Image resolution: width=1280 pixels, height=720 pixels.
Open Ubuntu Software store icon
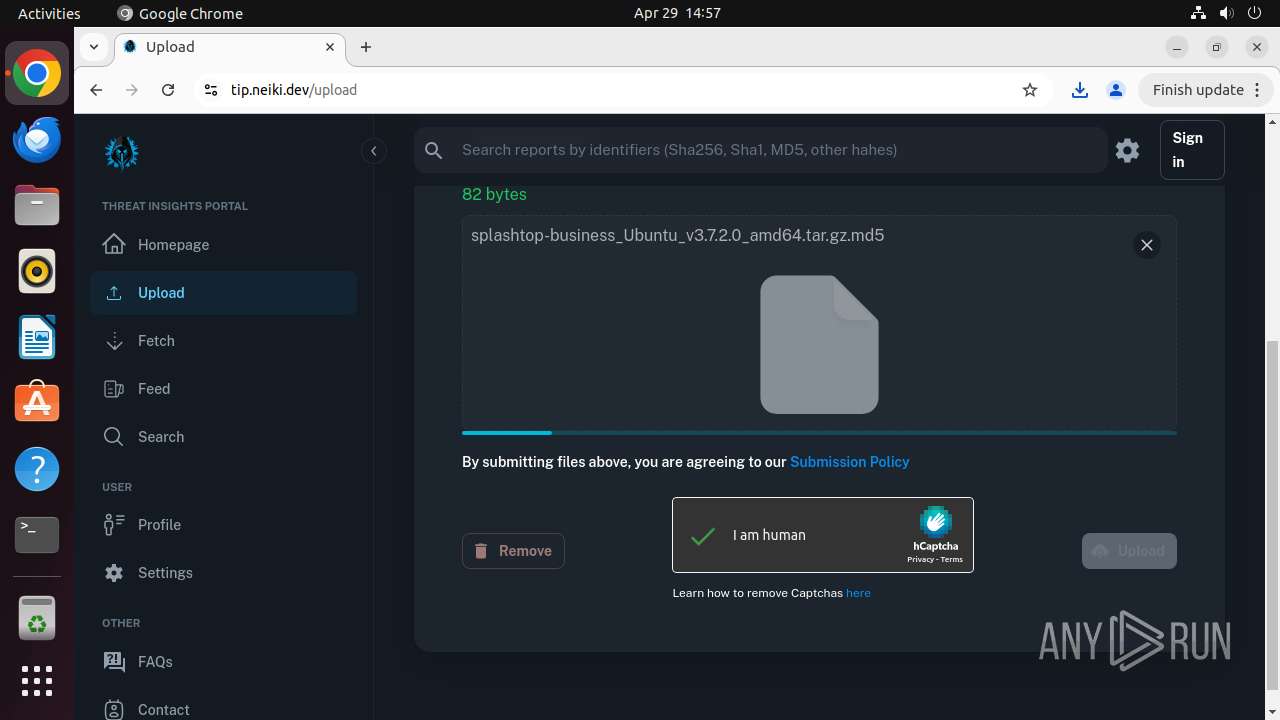pos(37,403)
